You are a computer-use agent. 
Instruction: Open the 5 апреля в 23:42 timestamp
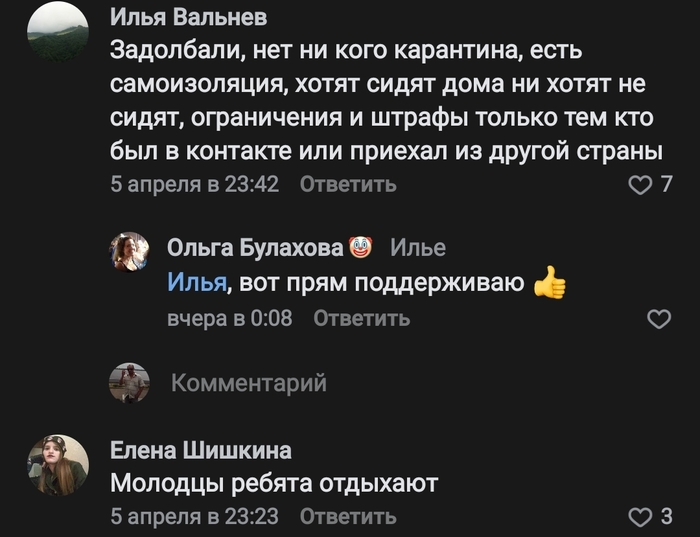[194, 184]
